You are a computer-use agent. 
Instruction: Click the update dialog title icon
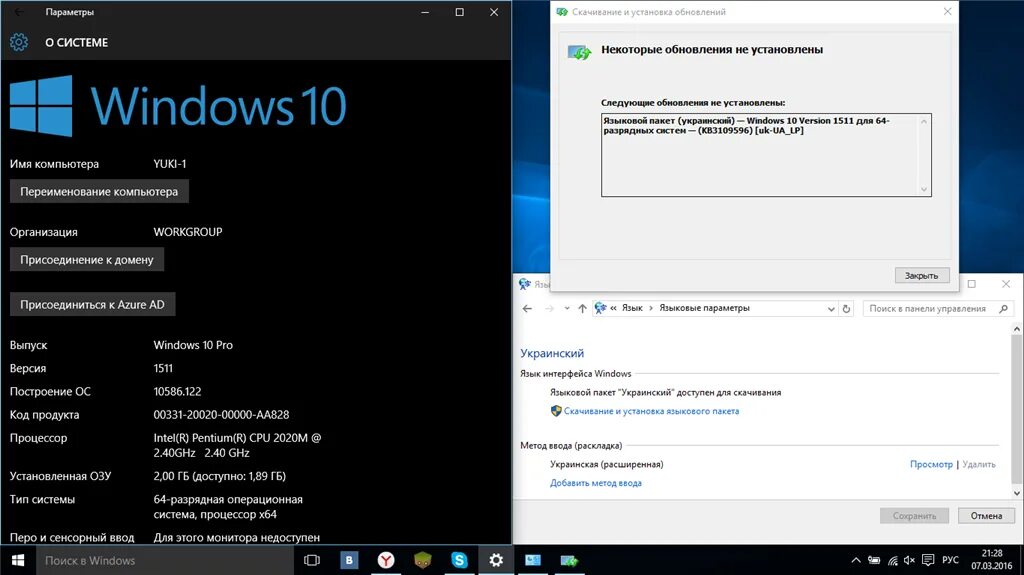click(x=562, y=12)
